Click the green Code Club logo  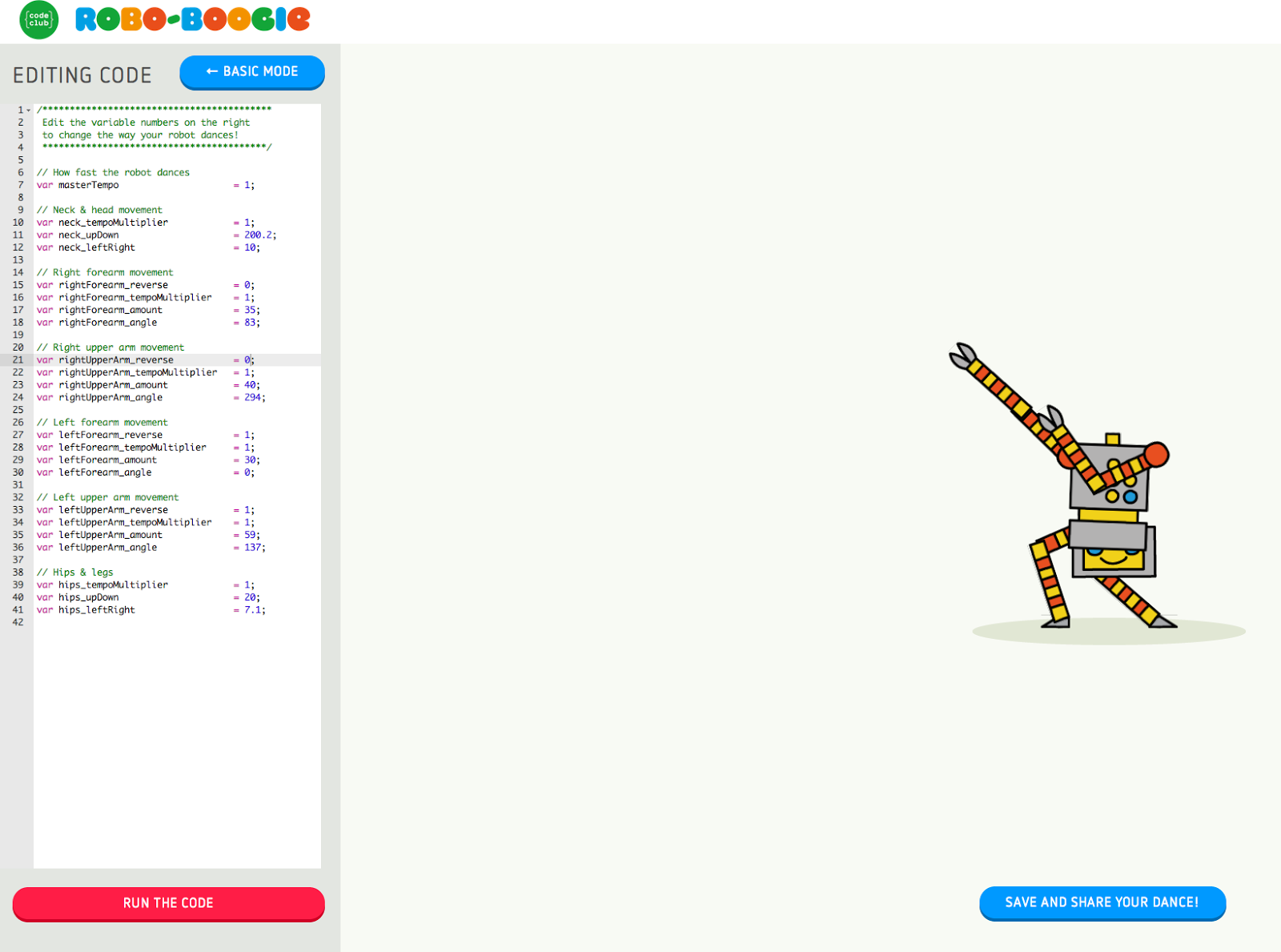click(39, 20)
